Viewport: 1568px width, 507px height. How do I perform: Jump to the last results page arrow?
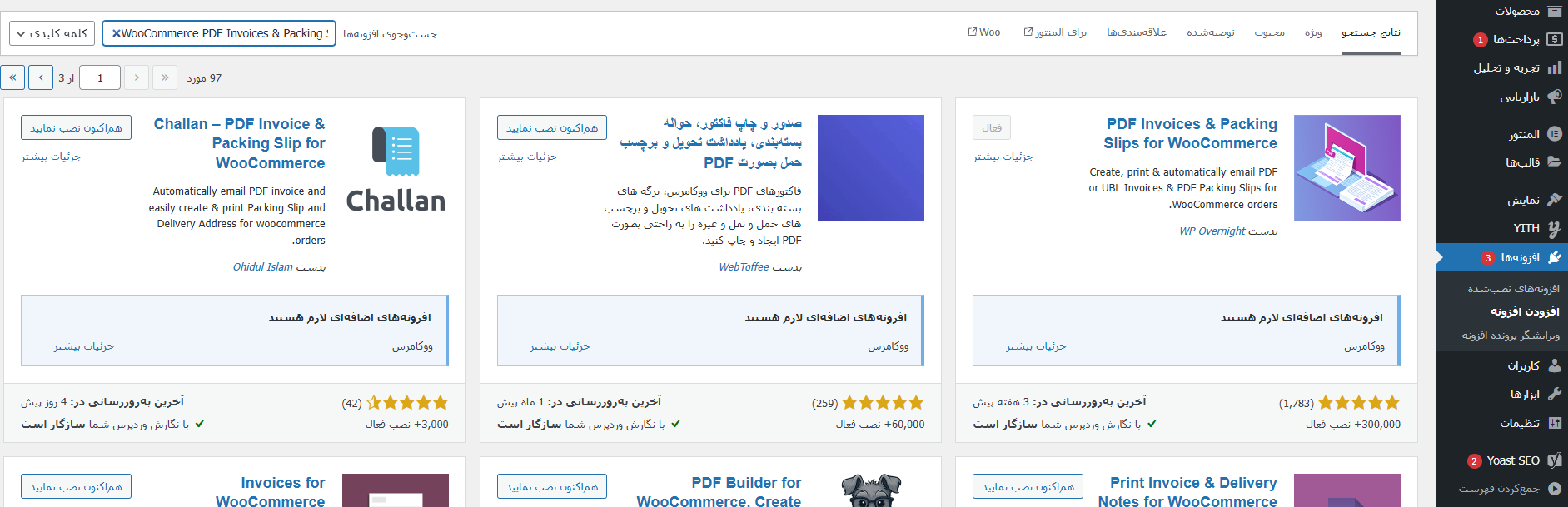point(12,77)
